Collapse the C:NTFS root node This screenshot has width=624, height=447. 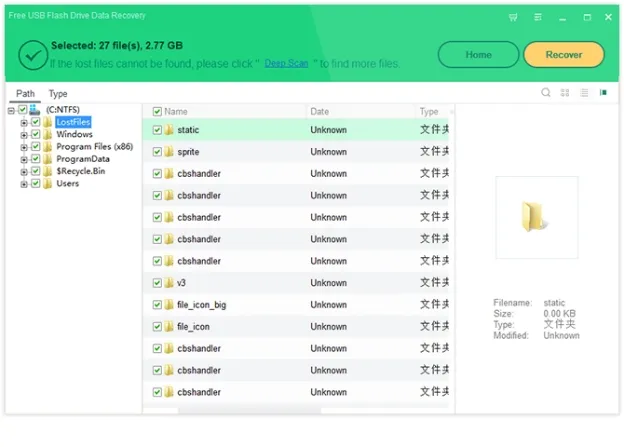coord(12,111)
